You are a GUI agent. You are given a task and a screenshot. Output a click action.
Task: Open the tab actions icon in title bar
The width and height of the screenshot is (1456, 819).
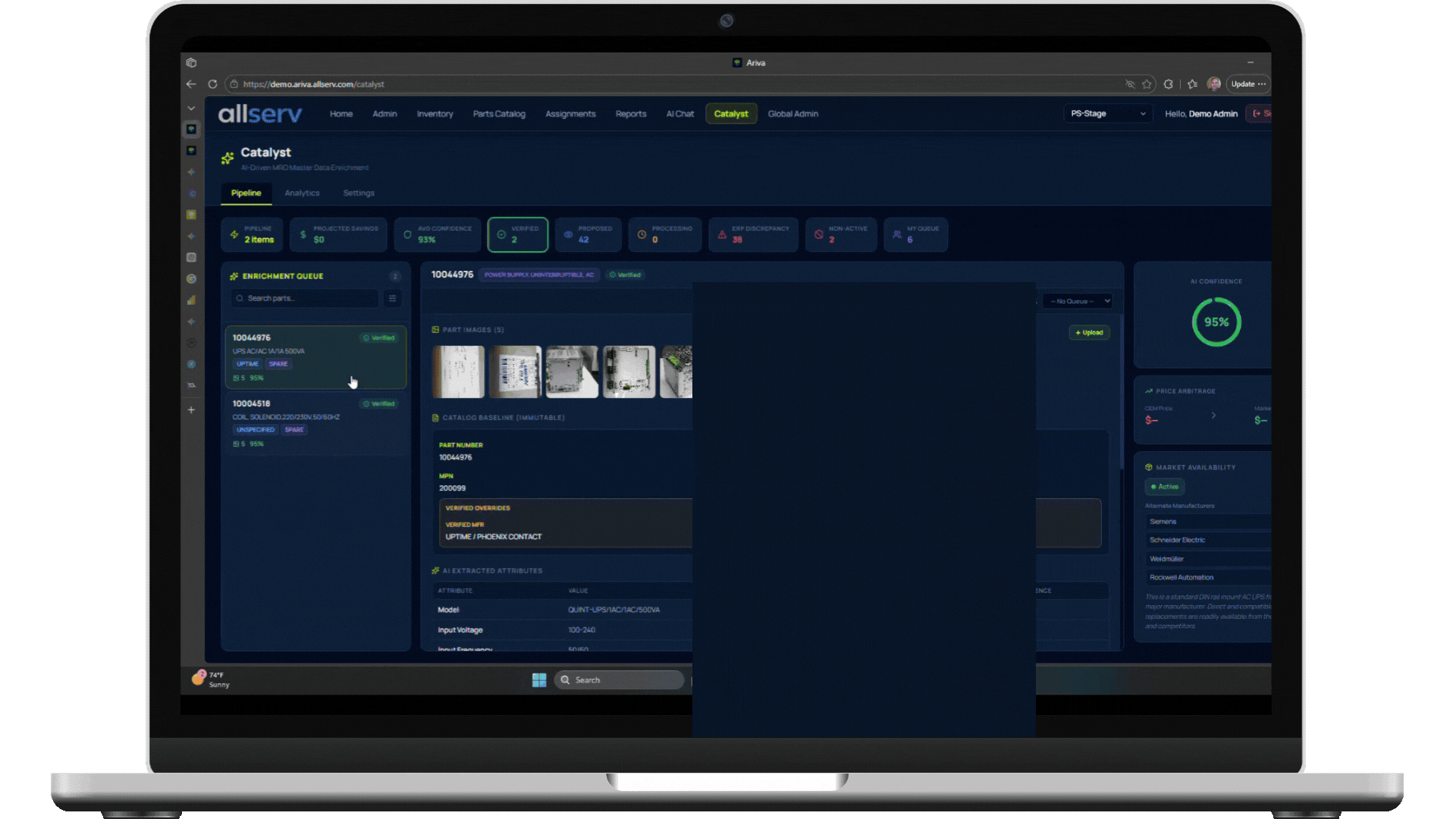[191, 63]
